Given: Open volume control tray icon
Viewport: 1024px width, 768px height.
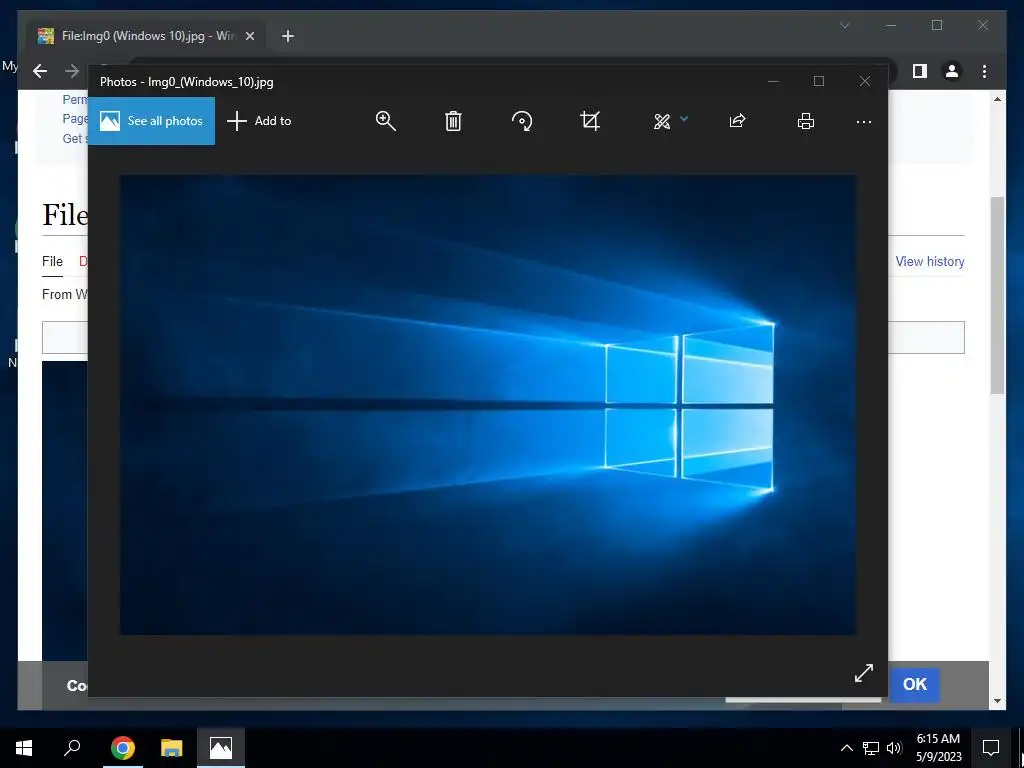Looking at the screenshot, I should [x=894, y=748].
